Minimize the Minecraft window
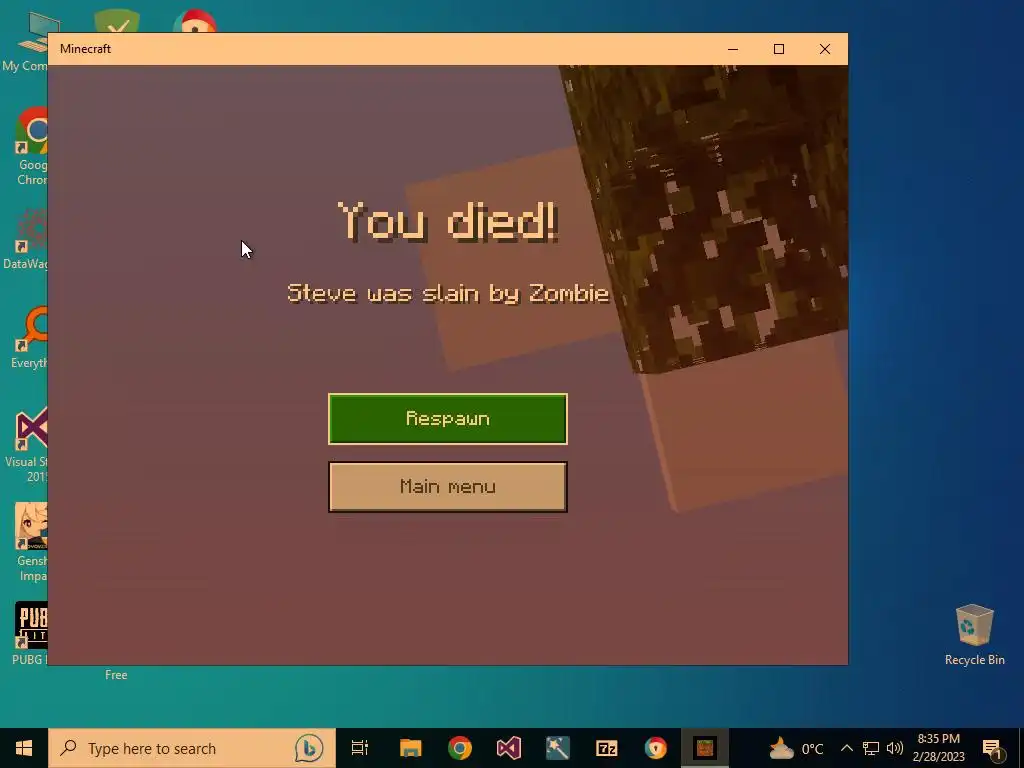 click(x=733, y=49)
